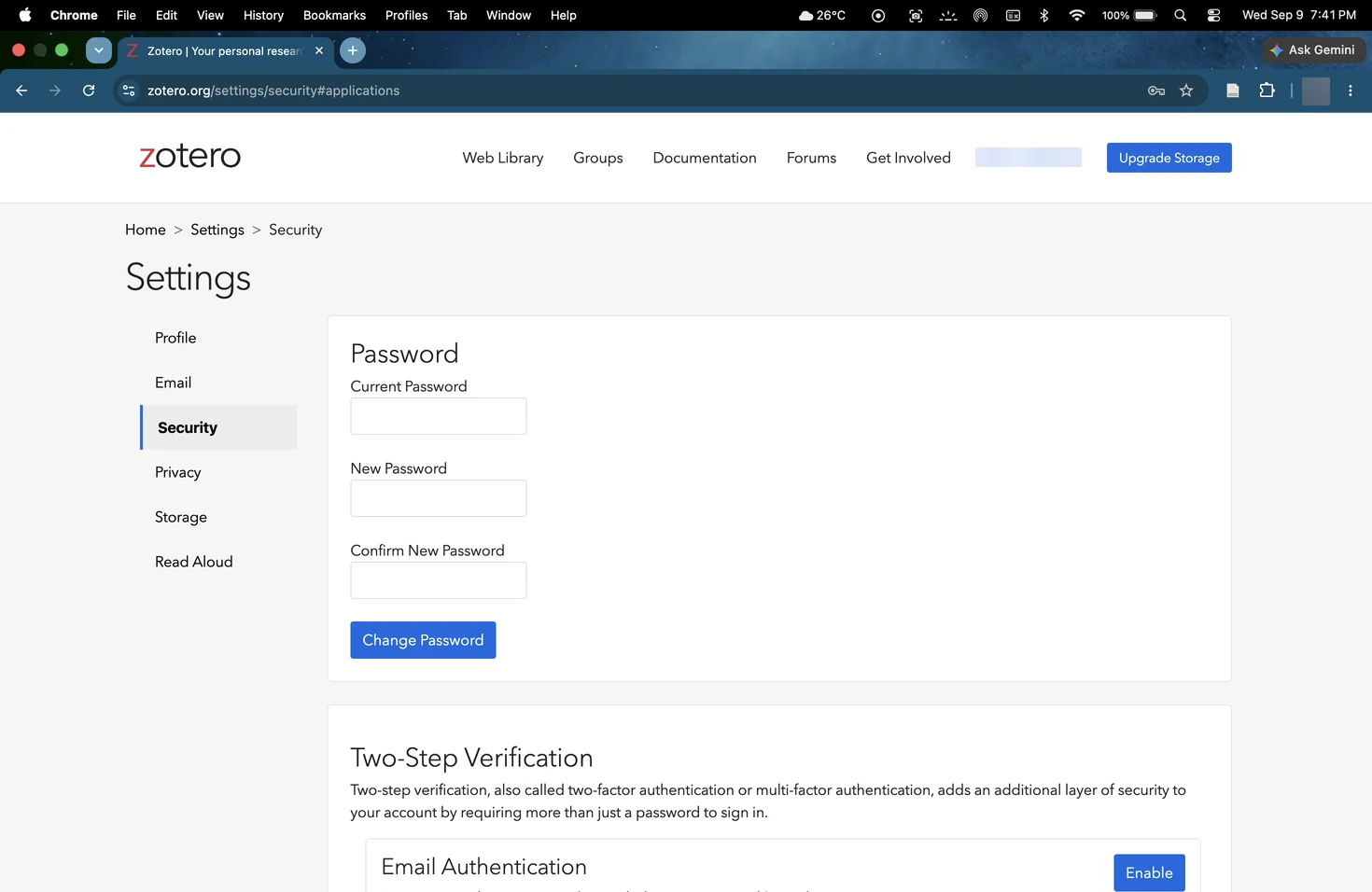Screen dimensions: 1372x892
Task: Open site information icon in address bar
Action: 129,91
